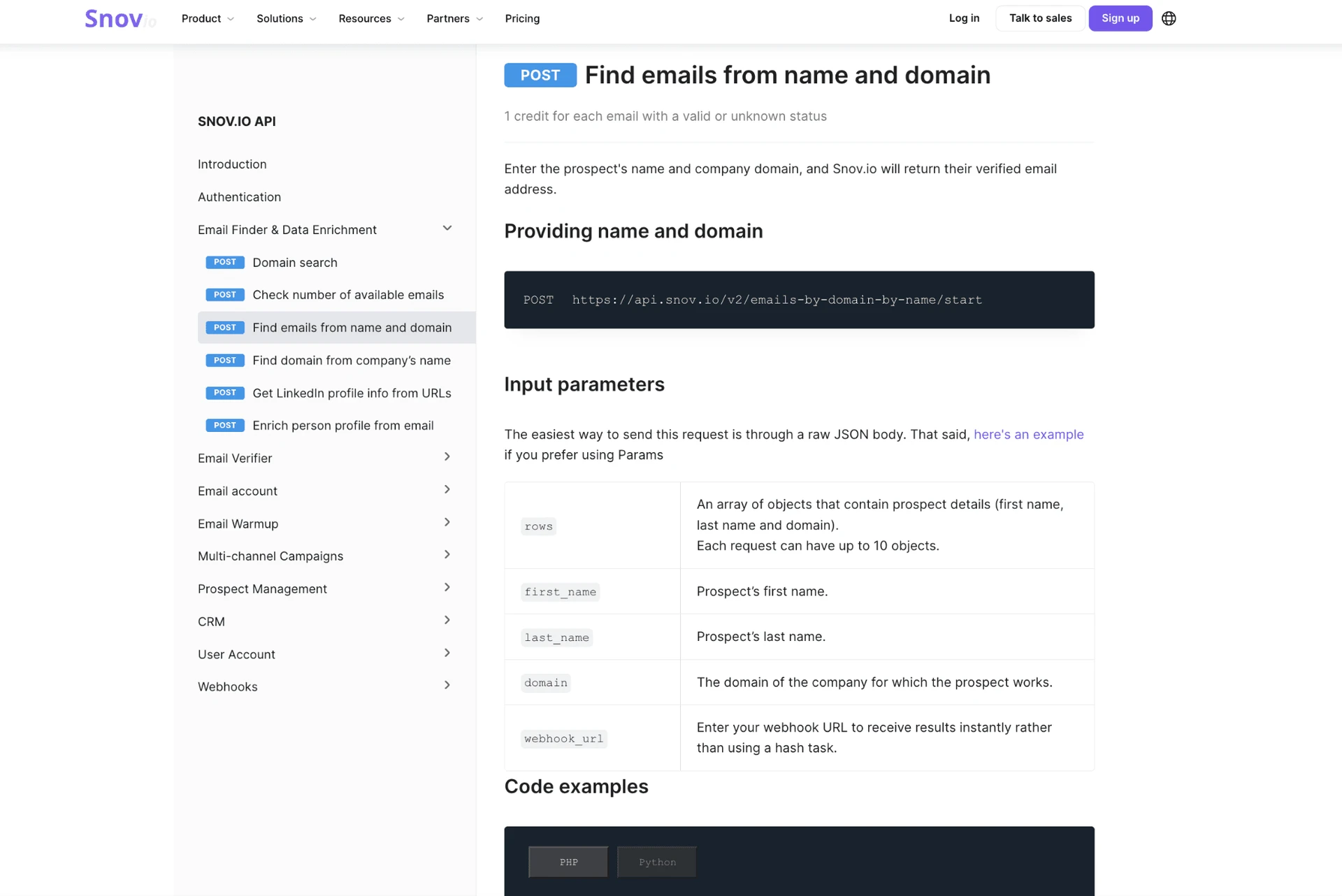Image resolution: width=1342 pixels, height=896 pixels.
Task: Click the Log in link
Action: pyautogui.click(x=964, y=18)
